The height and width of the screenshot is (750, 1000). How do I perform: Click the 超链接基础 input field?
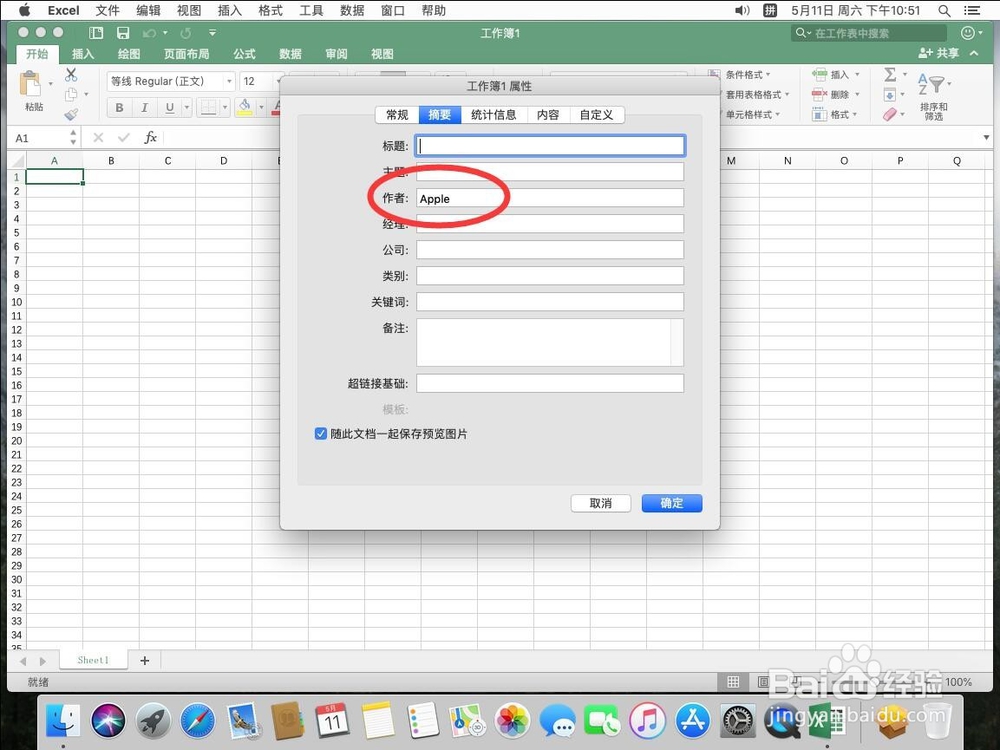pos(550,383)
